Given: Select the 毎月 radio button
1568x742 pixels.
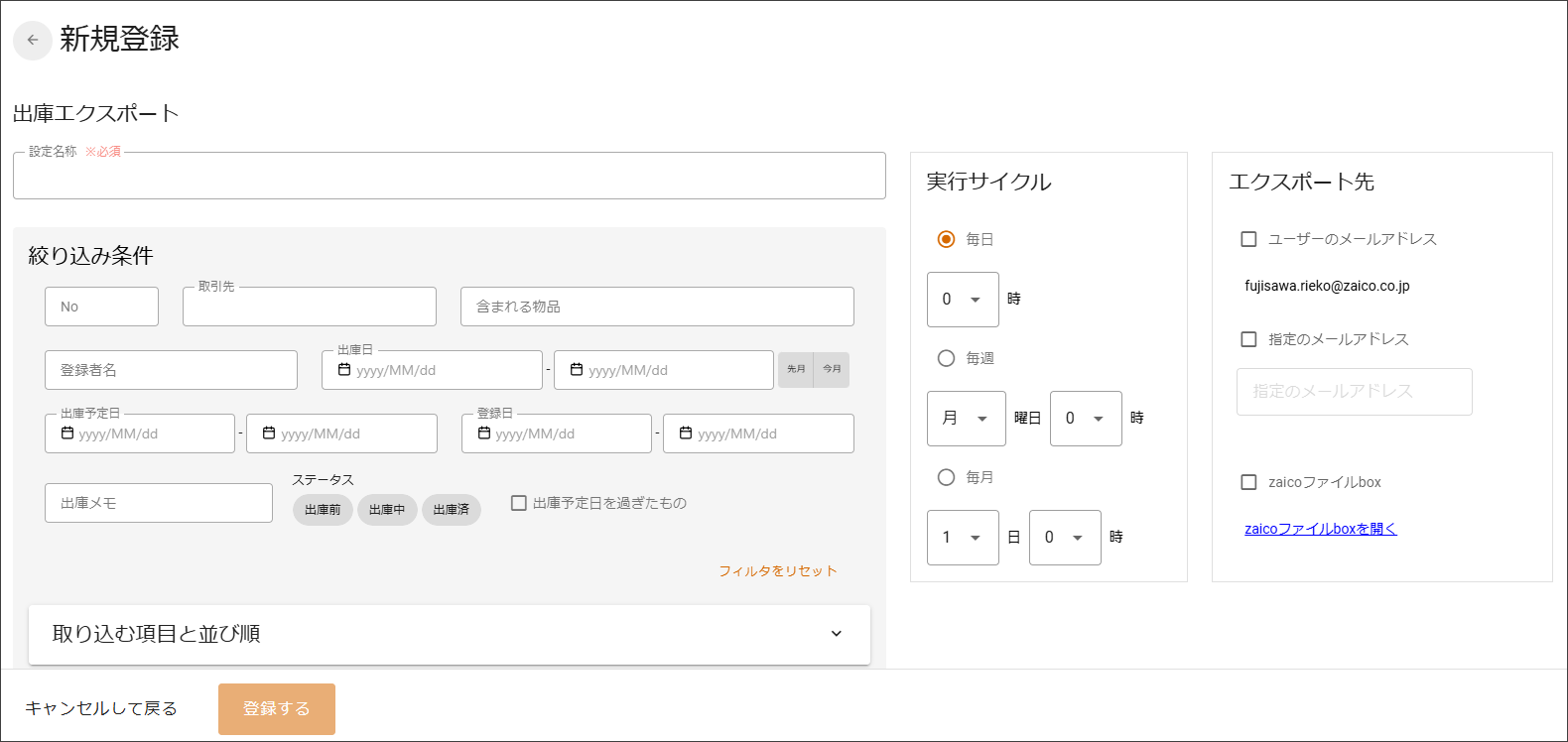Looking at the screenshot, I should point(947,477).
